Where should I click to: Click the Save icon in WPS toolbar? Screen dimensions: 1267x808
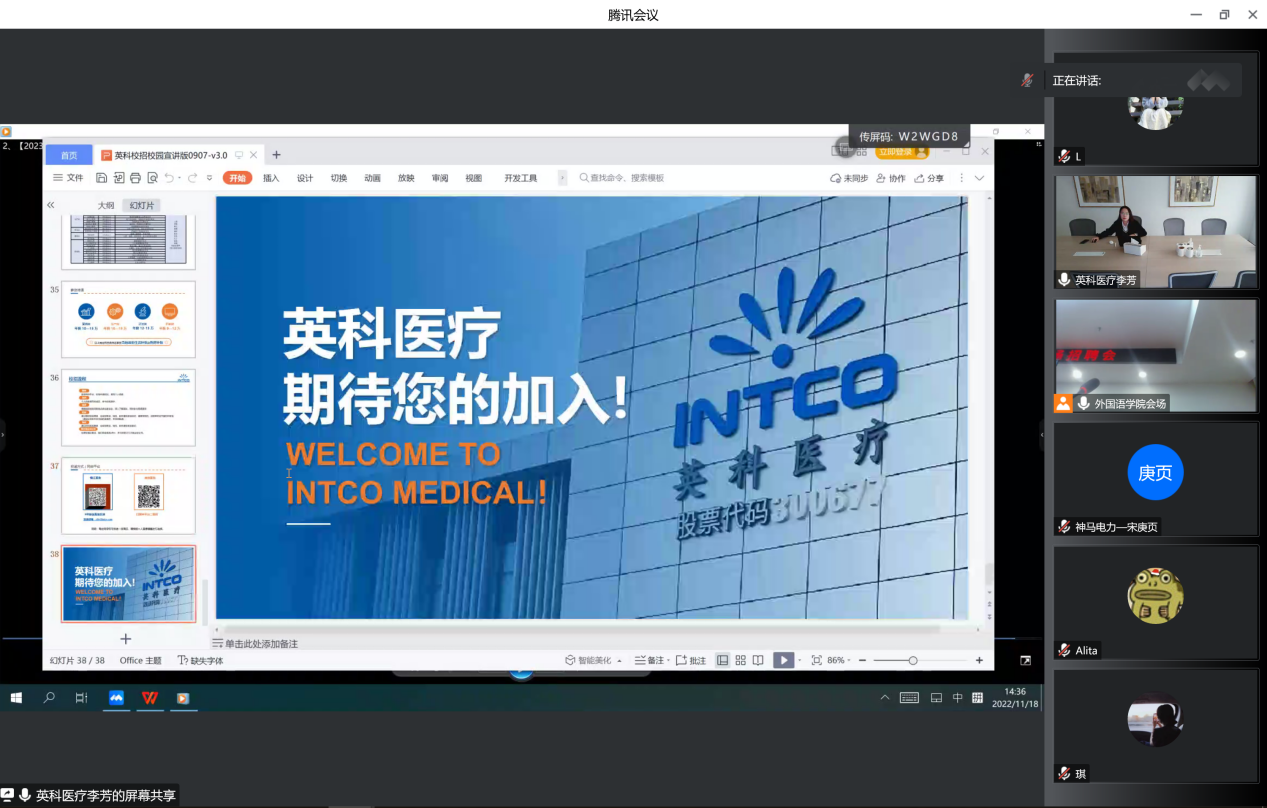point(102,178)
